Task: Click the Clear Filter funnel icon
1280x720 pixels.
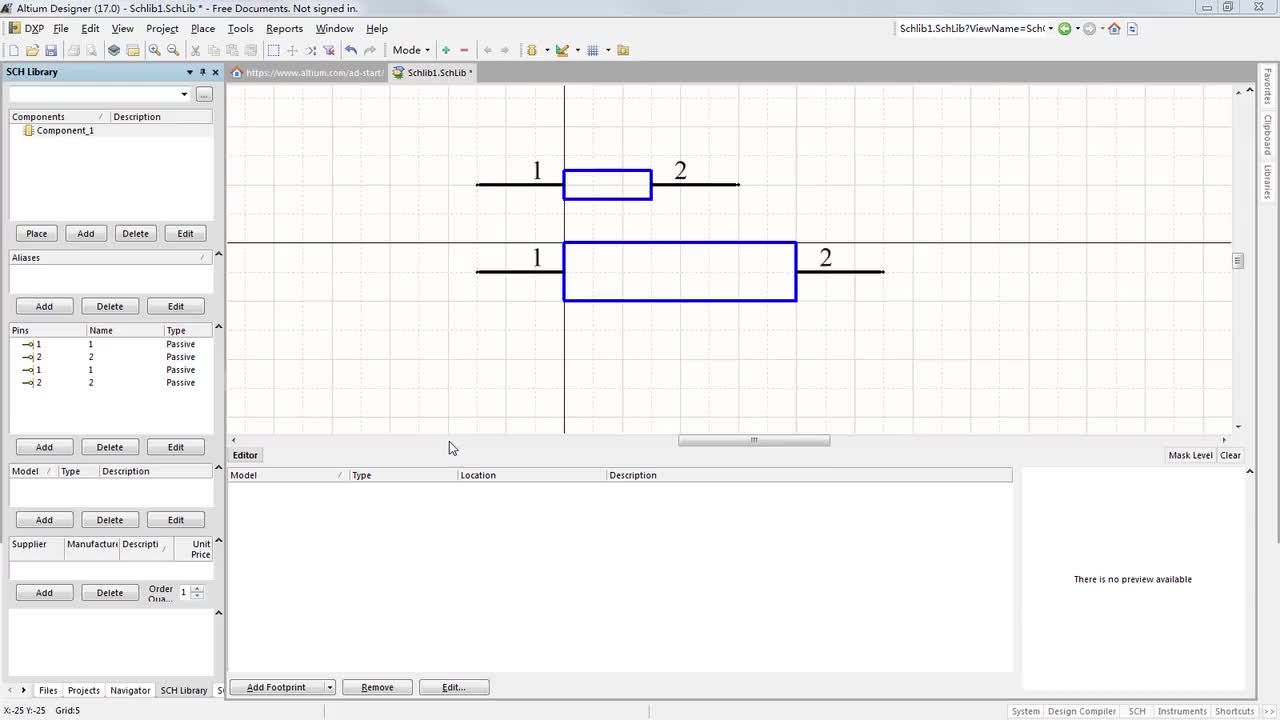Action: pos(328,50)
